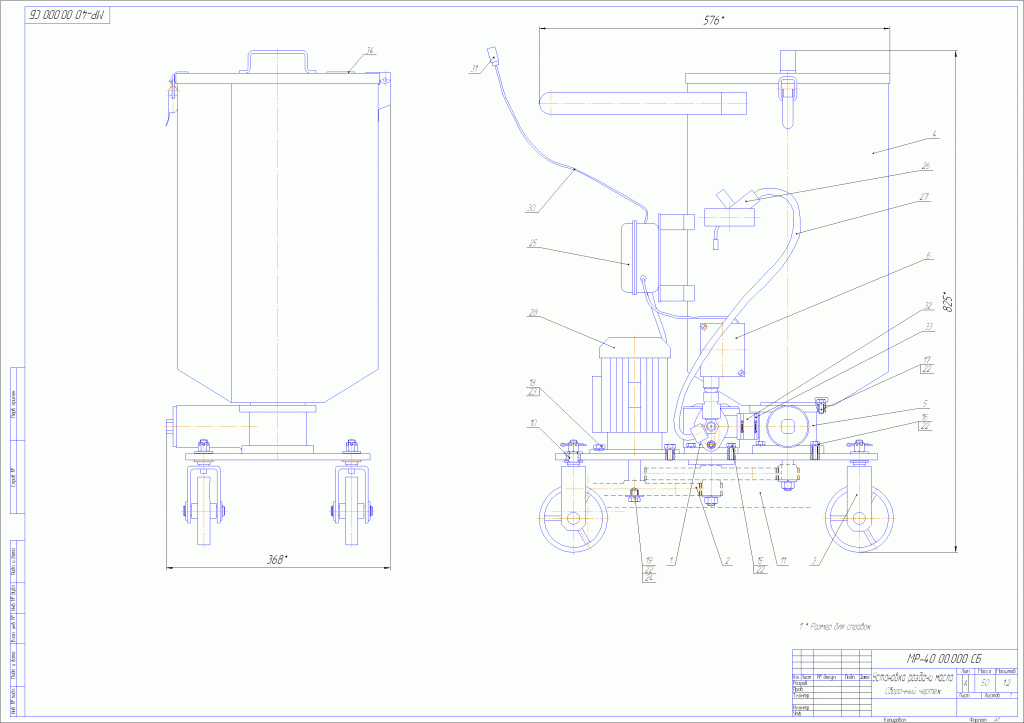Pick callout number 11 below the frame

coord(784,560)
